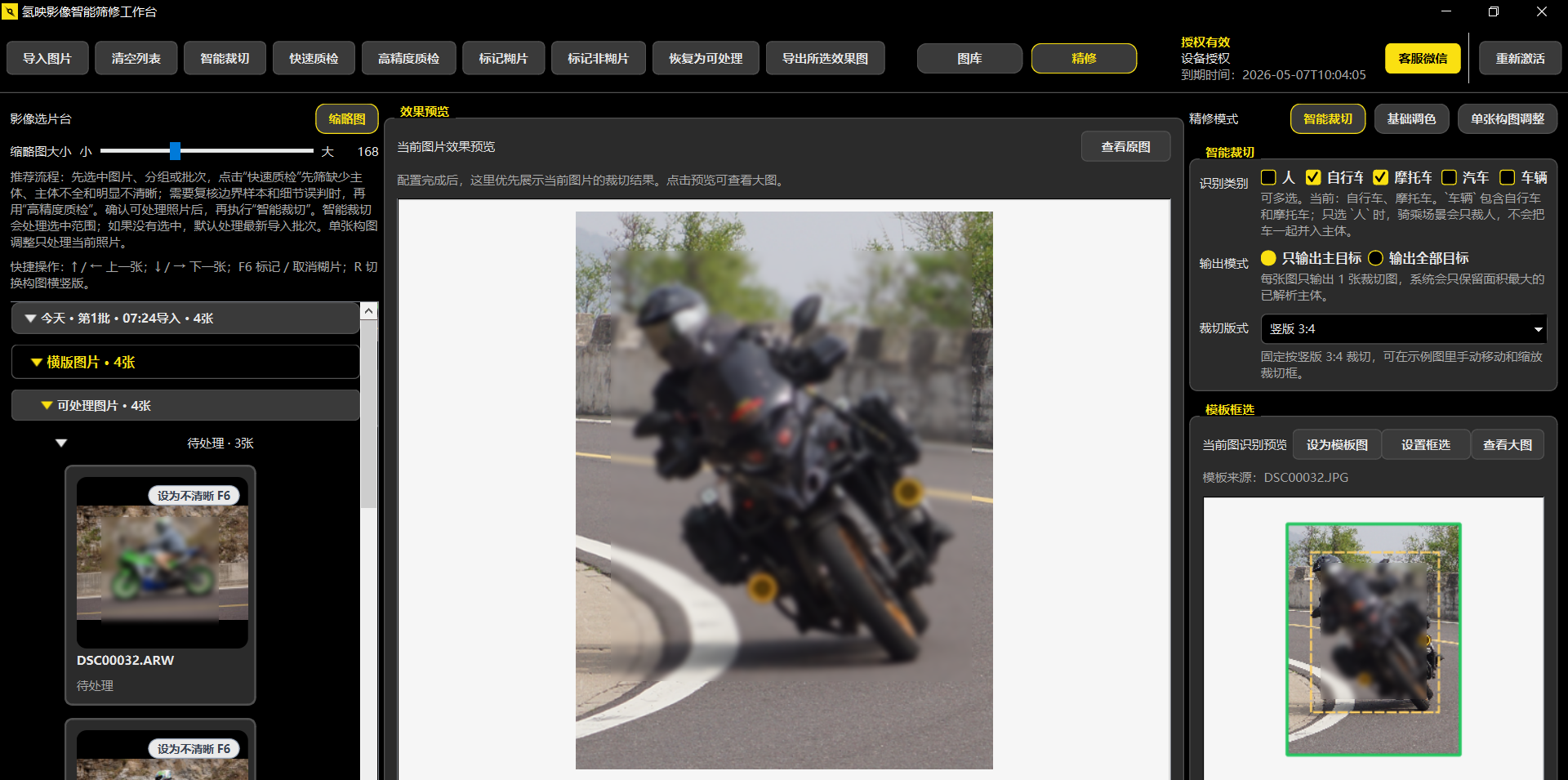This screenshot has width=1568, height=780.
Task: Click the 设置框选 button
Action: [1426, 445]
